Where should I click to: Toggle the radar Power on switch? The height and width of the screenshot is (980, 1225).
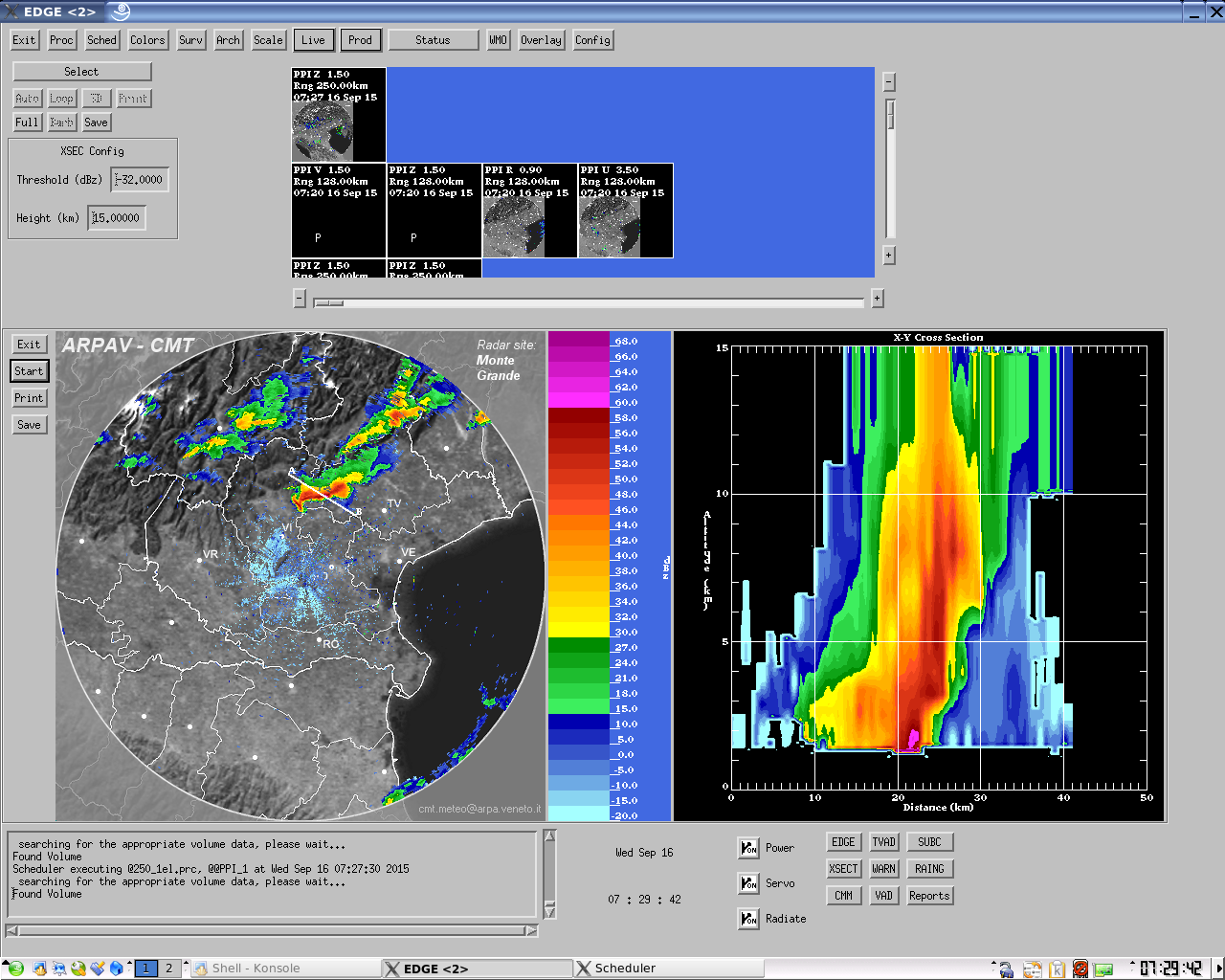click(x=748, y=848)
